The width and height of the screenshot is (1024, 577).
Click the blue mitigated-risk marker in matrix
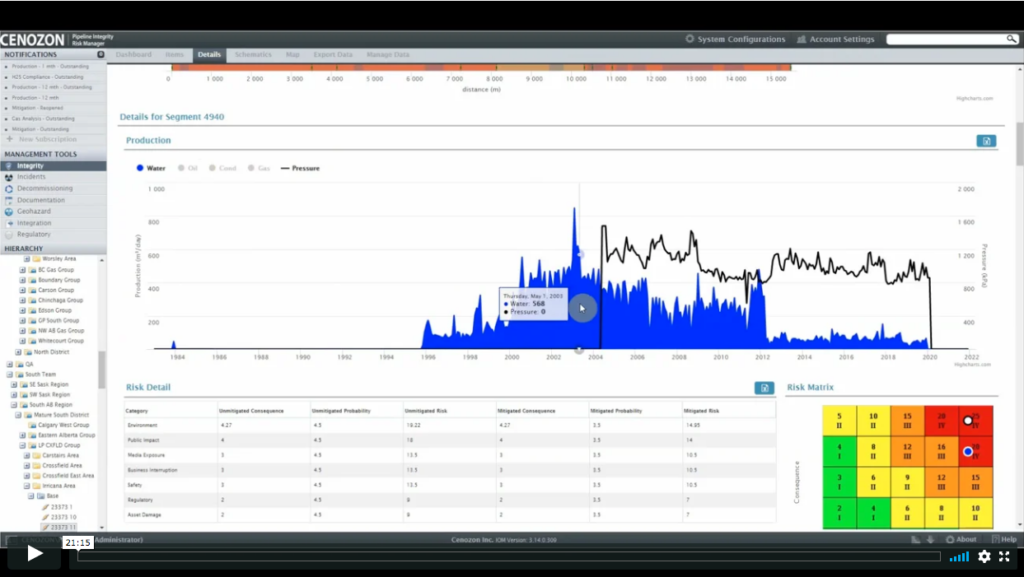click(x=968, y=452)
